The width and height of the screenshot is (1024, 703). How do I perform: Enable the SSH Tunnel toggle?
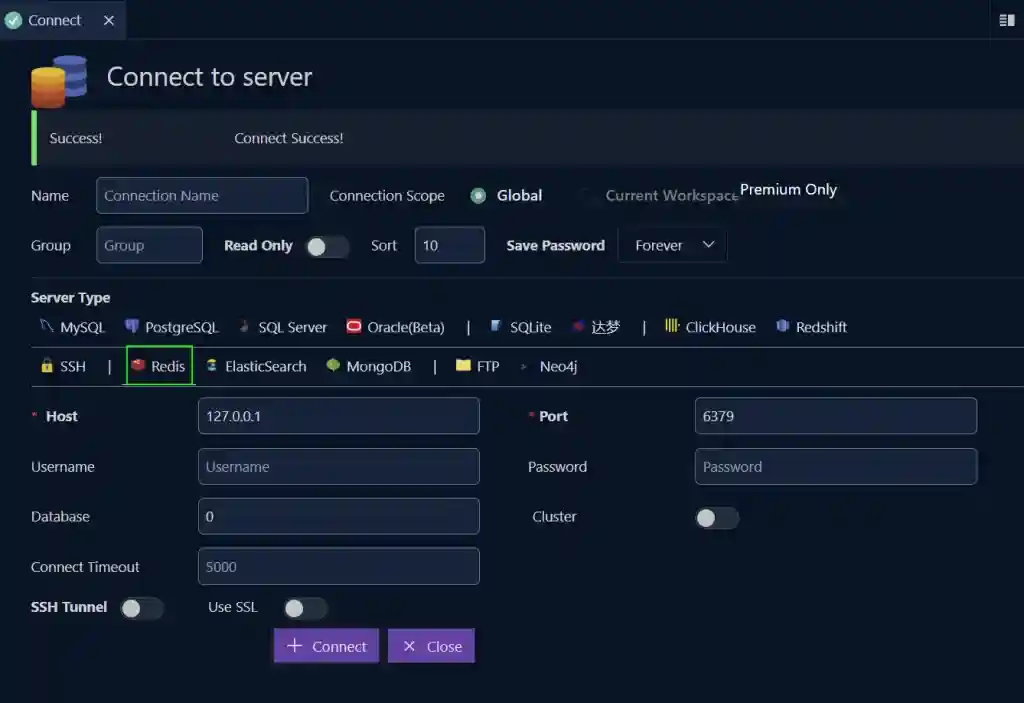(x=141, y=608)
